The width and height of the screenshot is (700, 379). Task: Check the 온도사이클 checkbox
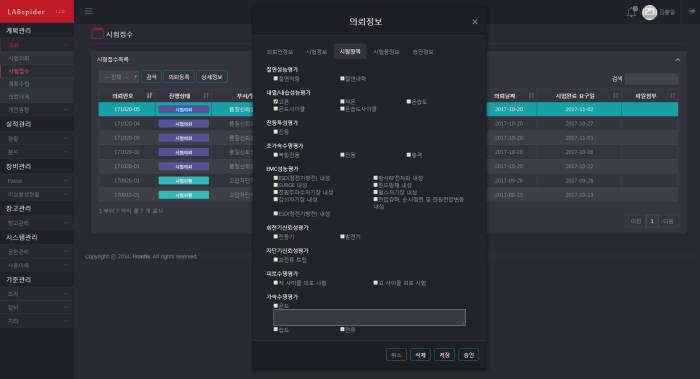click(276, 108)
